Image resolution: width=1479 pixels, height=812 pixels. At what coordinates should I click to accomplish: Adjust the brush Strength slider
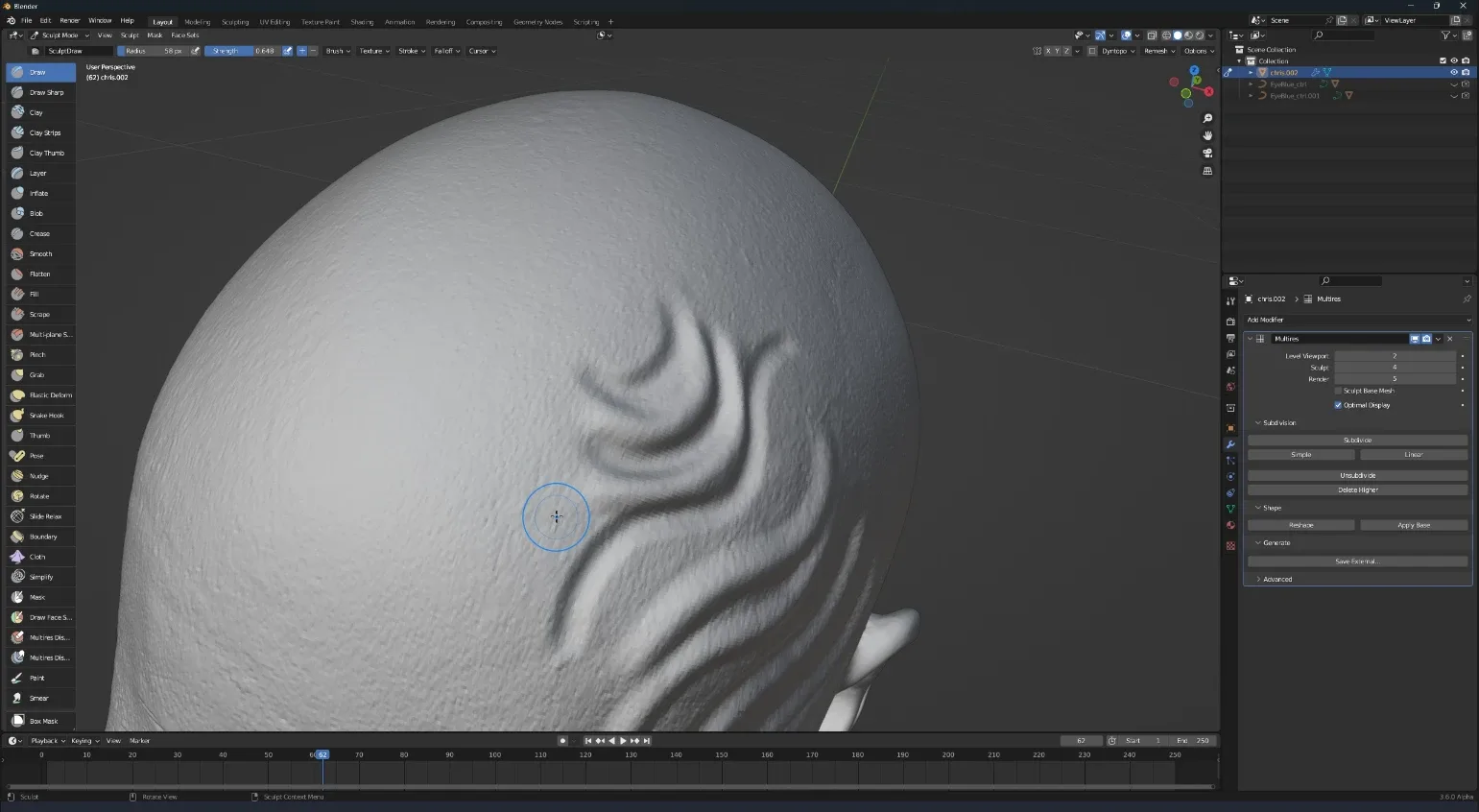pos(242,51)
